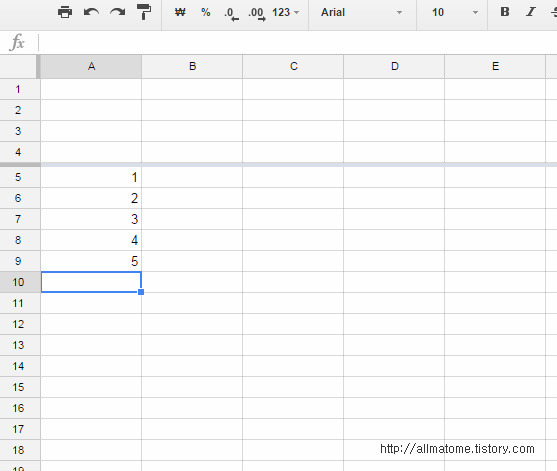Open the 123 number formats dropdown
The width and height of the screenshot is (557, 471).
285,12
